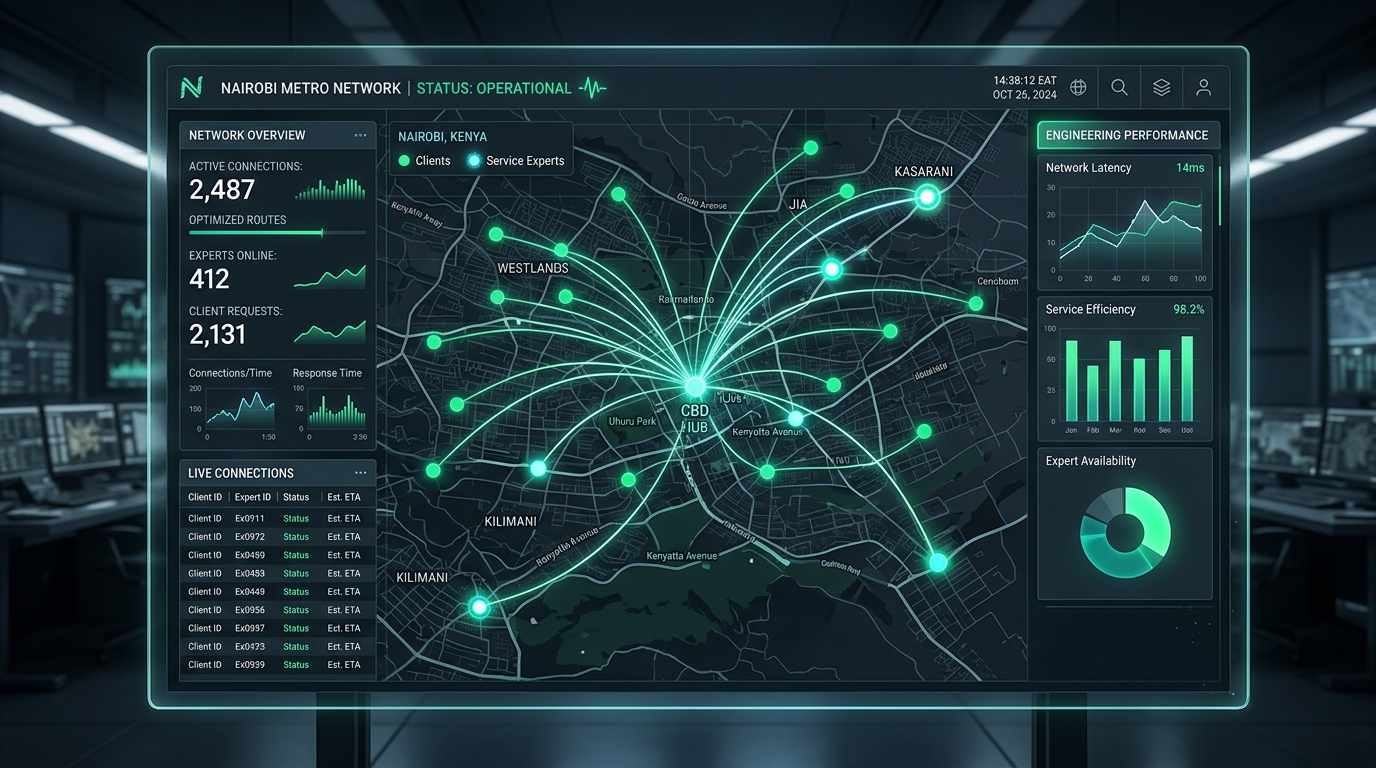Click the Est. ETA column header

[343, 497]
